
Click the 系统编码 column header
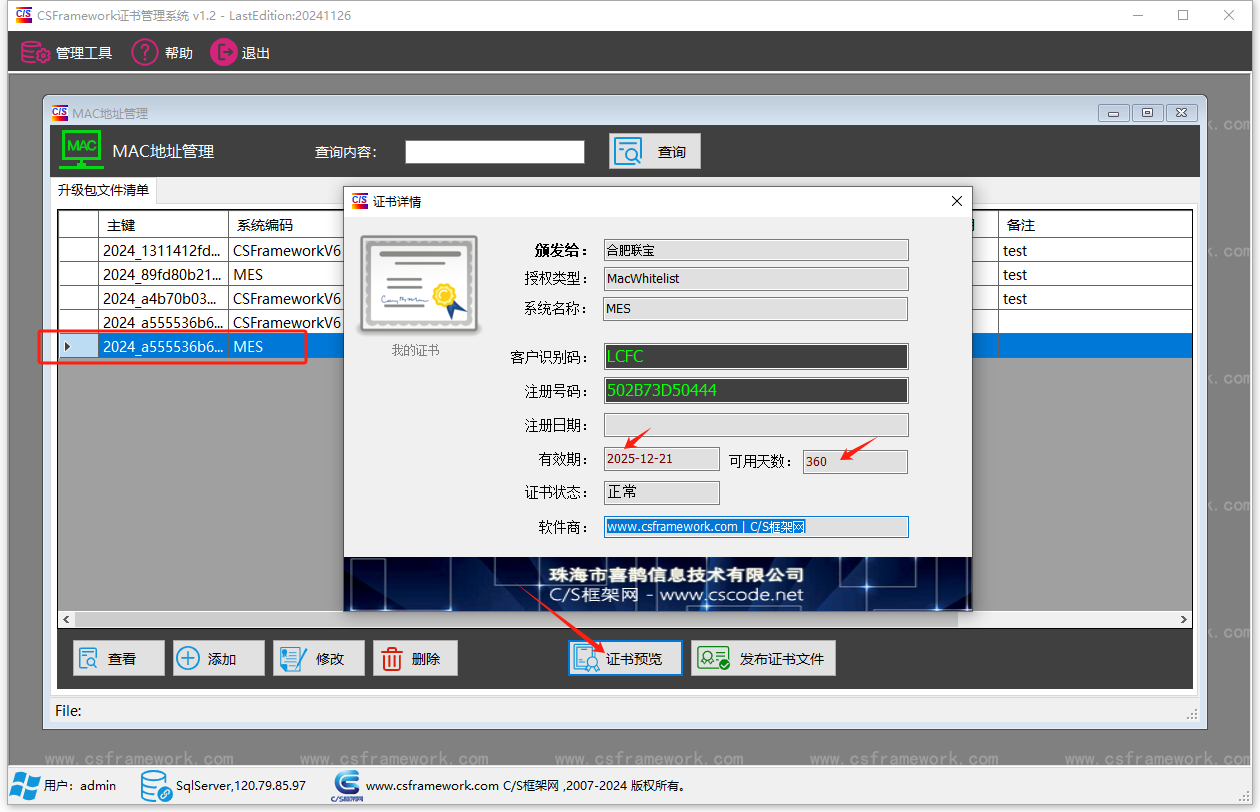[286, 225]
